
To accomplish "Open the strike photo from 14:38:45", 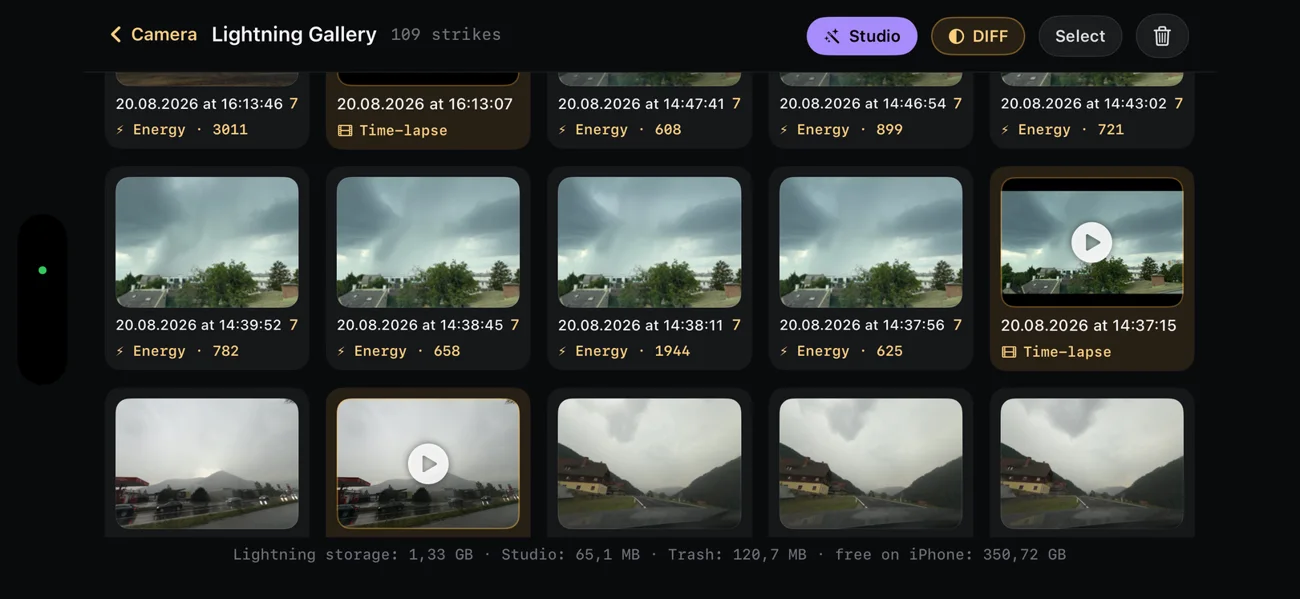I will (428, 242).
